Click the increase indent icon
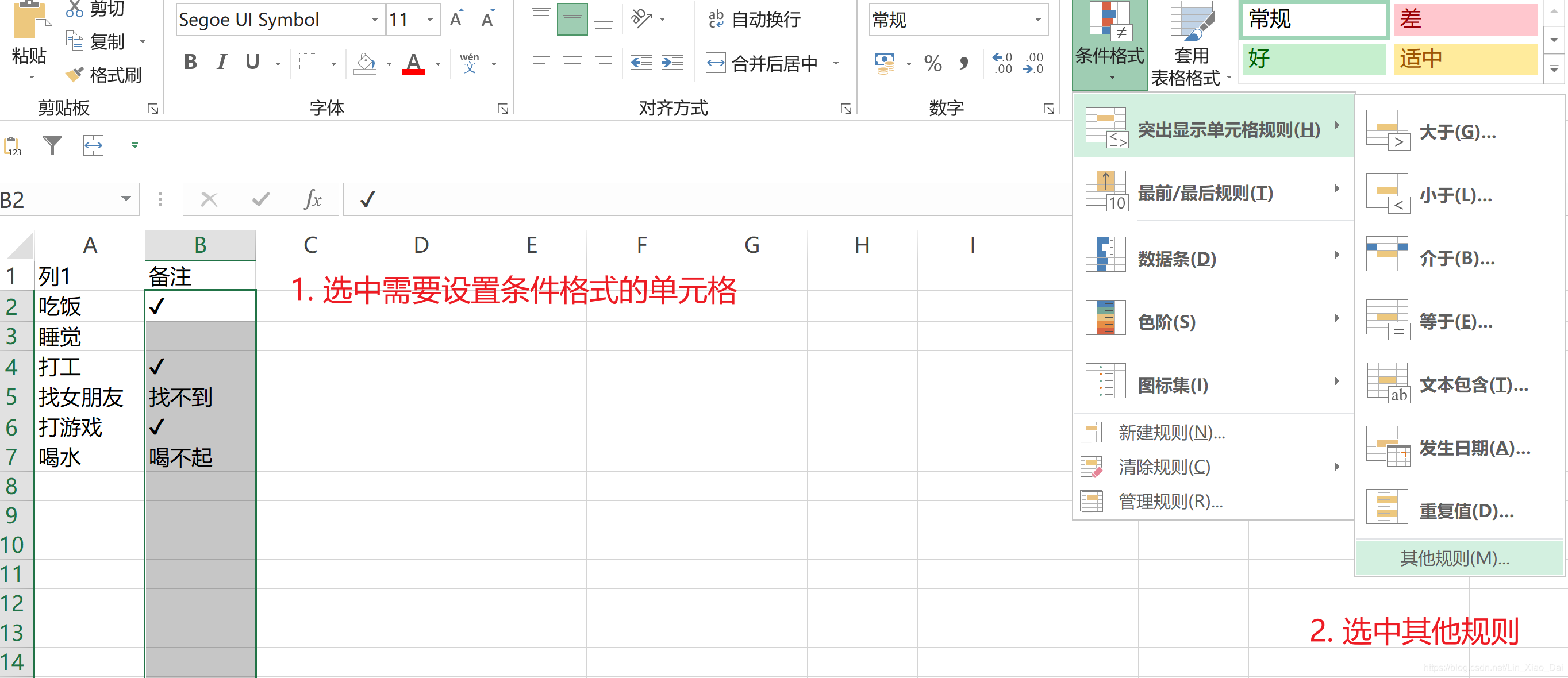The width and height of the screenshot is (1568, 678). click(672, 63)
